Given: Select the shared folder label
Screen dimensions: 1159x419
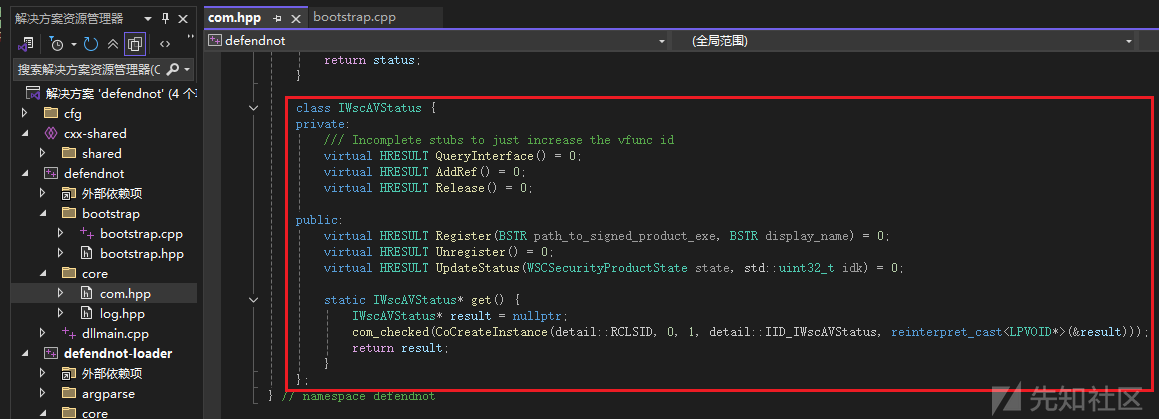Looking at the screenshot, I should click(x=102, y=154).
